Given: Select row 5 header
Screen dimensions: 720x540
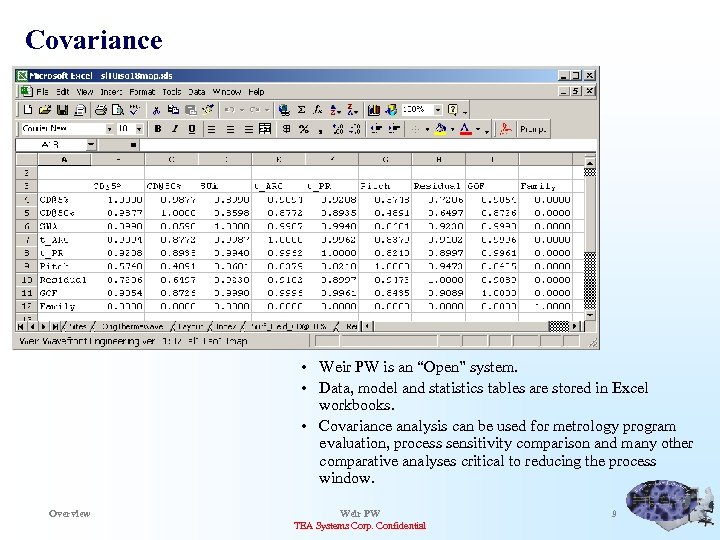Looking at the screenshot, I should pyautogui.click(x=27, y=213).
